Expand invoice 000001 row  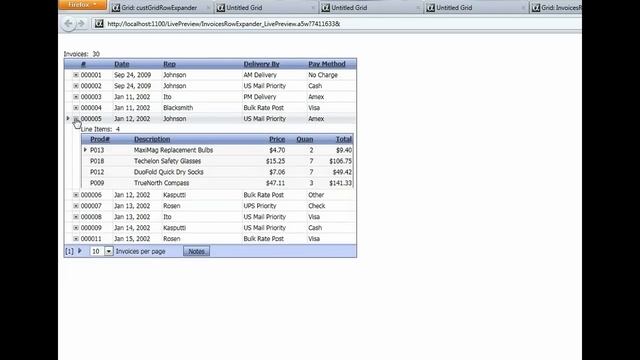(x=76, y=75)
